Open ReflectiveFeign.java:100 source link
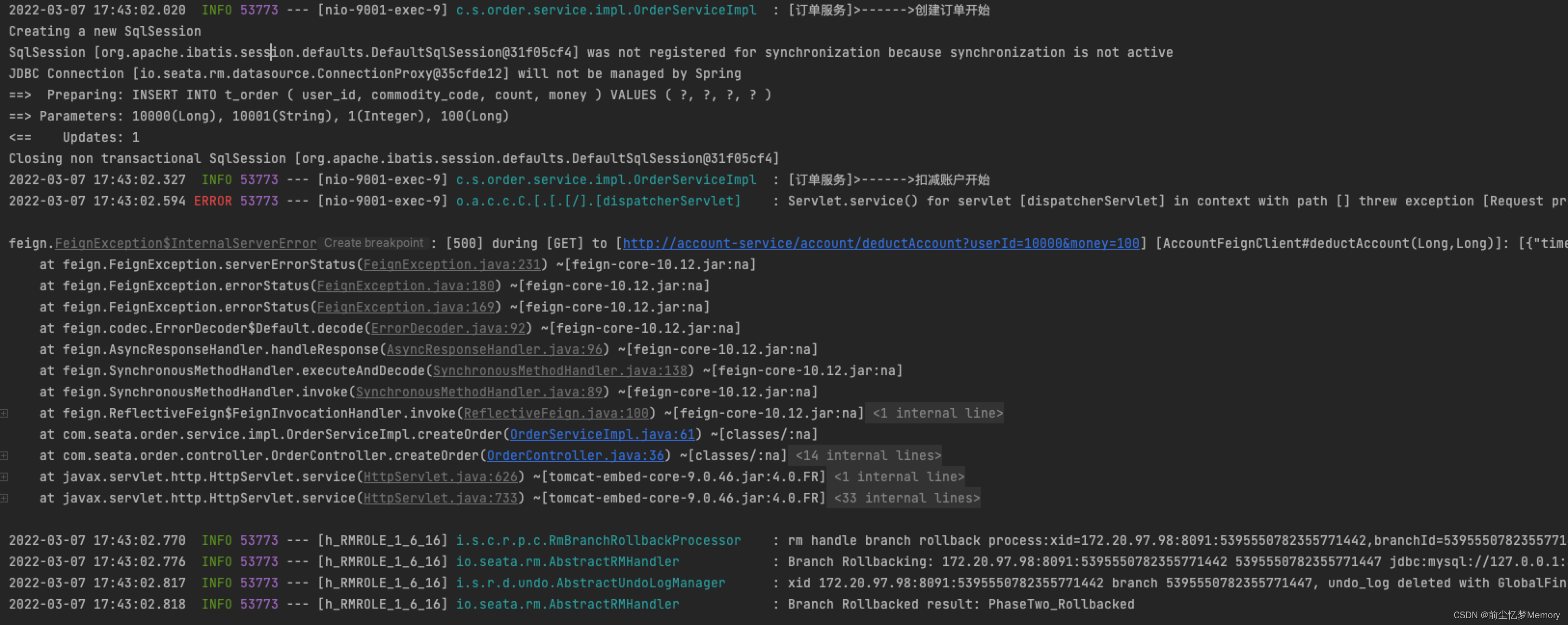The height and width of the screenshot is (625, 1568). click(556, 414)
